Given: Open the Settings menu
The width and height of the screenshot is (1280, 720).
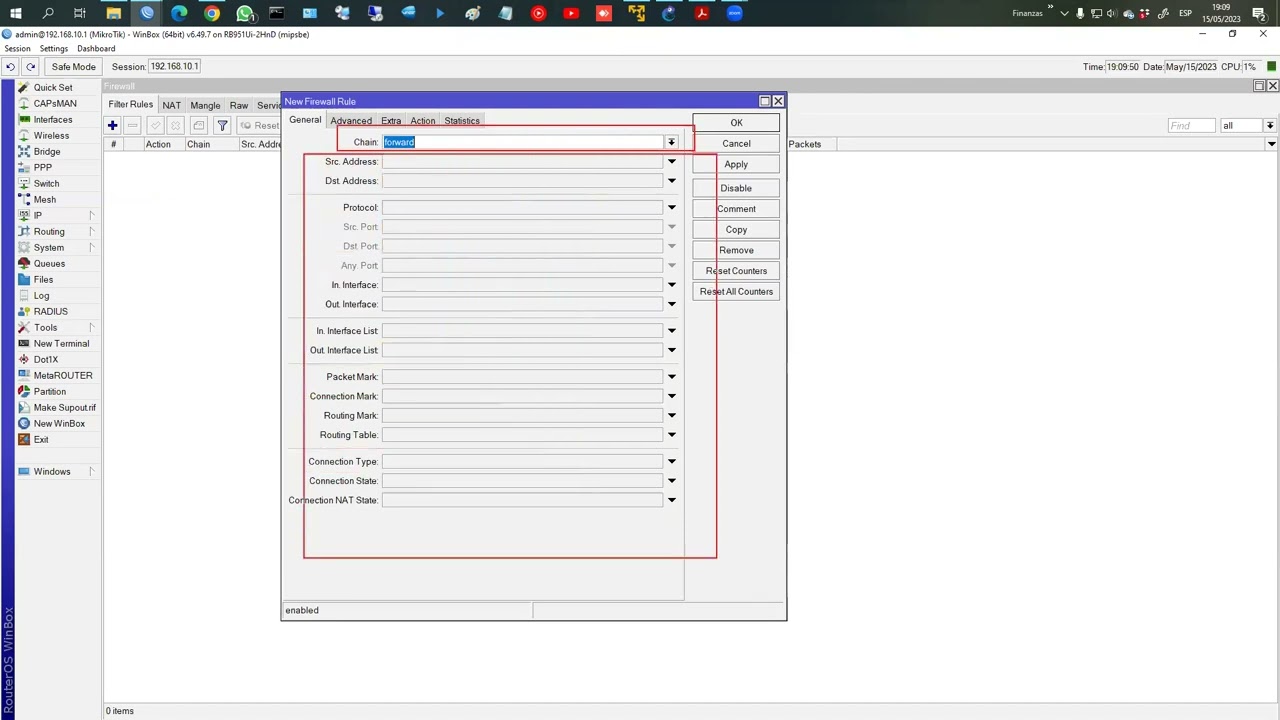Looking at the screenshot, I should coord(54,49).
